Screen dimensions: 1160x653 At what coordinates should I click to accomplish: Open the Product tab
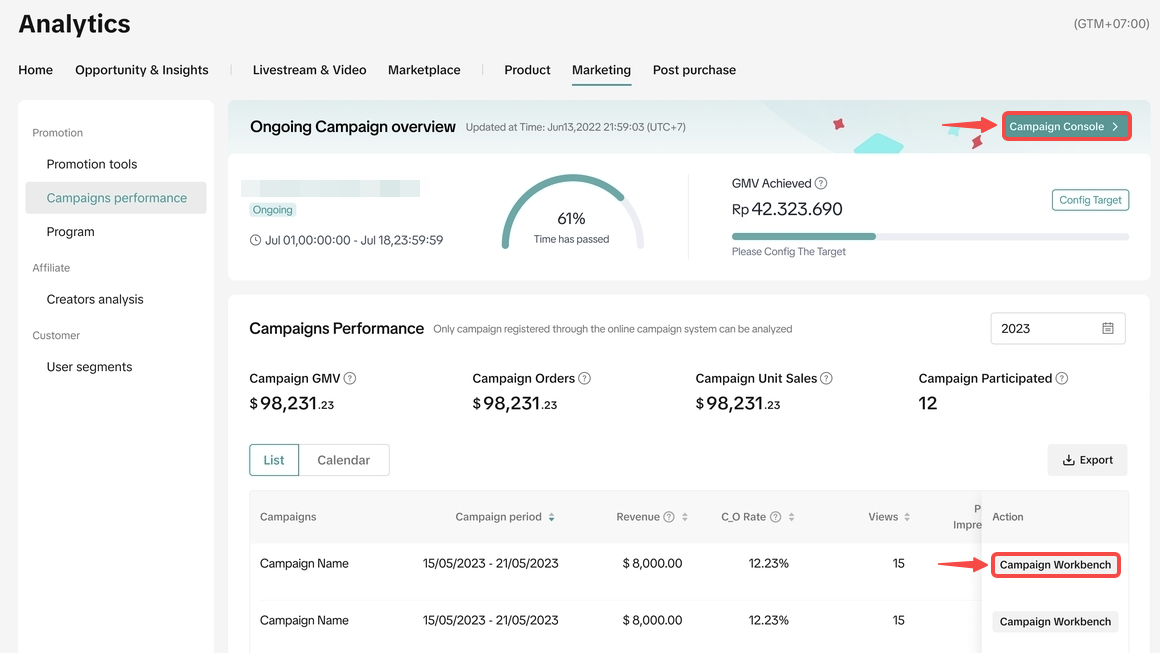tap(527, 70)
